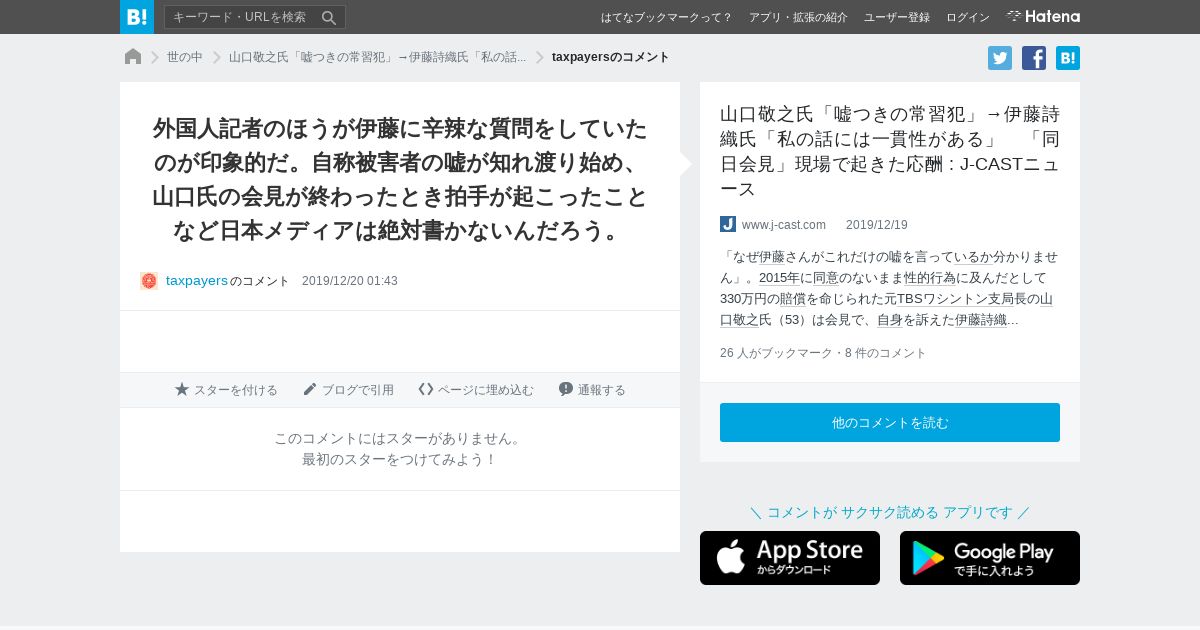Click 通報する report button
This screenshot has width=1200, height=630.
(592, 390)
